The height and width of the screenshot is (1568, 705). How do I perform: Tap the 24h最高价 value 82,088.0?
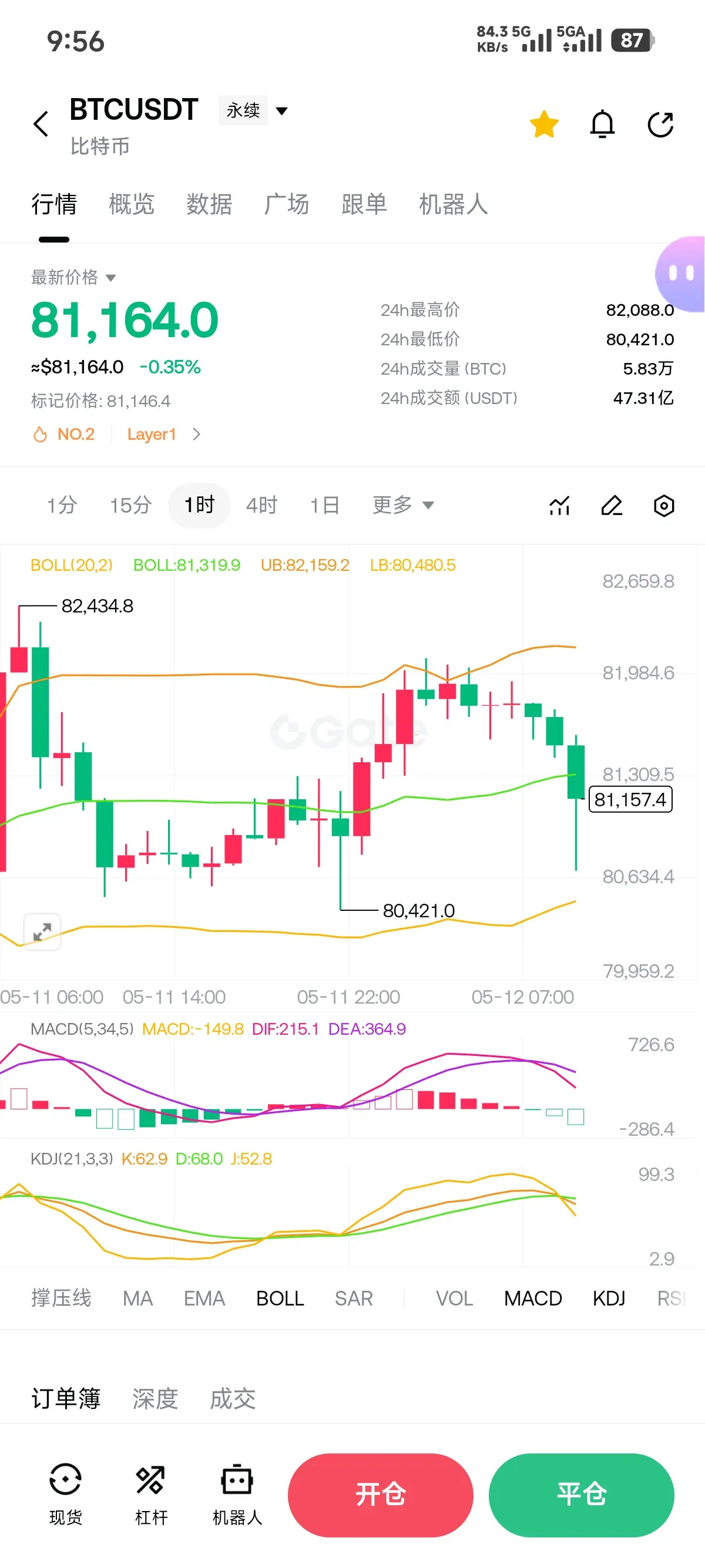click(x=640, y=310)
